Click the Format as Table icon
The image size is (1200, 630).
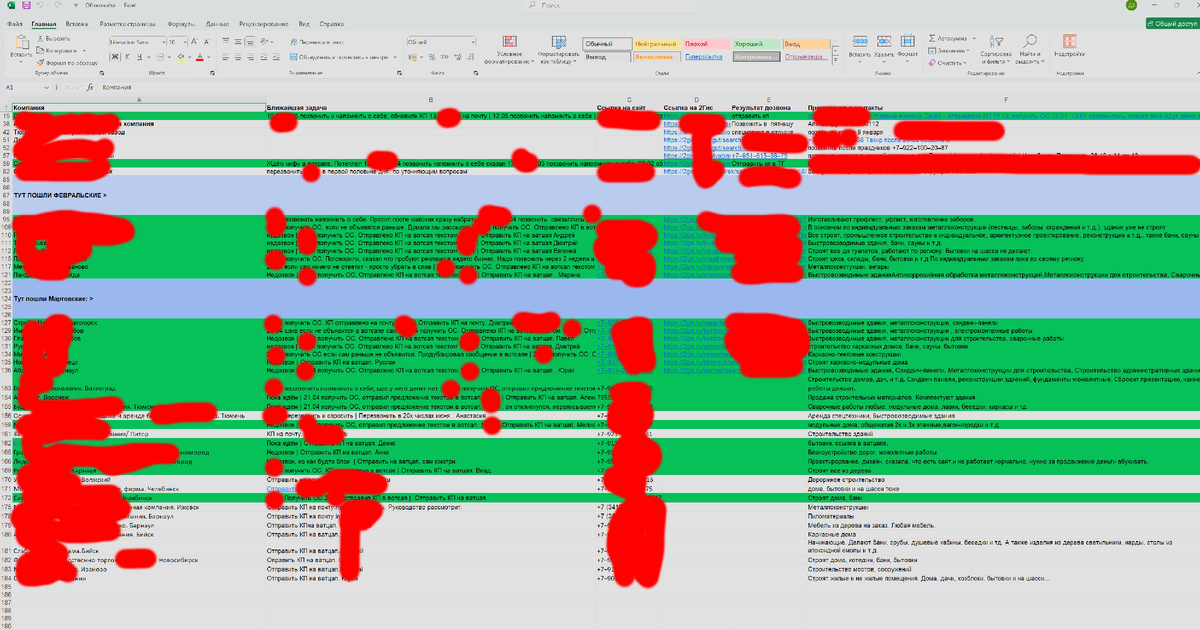pyautogui.click(x=558, y=43)
